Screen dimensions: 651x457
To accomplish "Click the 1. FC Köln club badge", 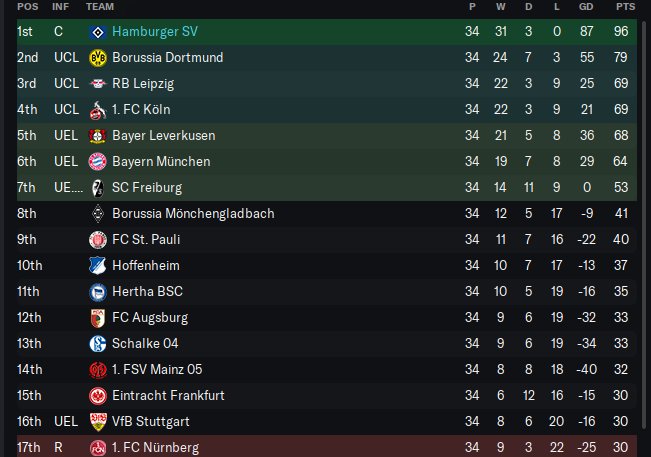I will 97,110.
